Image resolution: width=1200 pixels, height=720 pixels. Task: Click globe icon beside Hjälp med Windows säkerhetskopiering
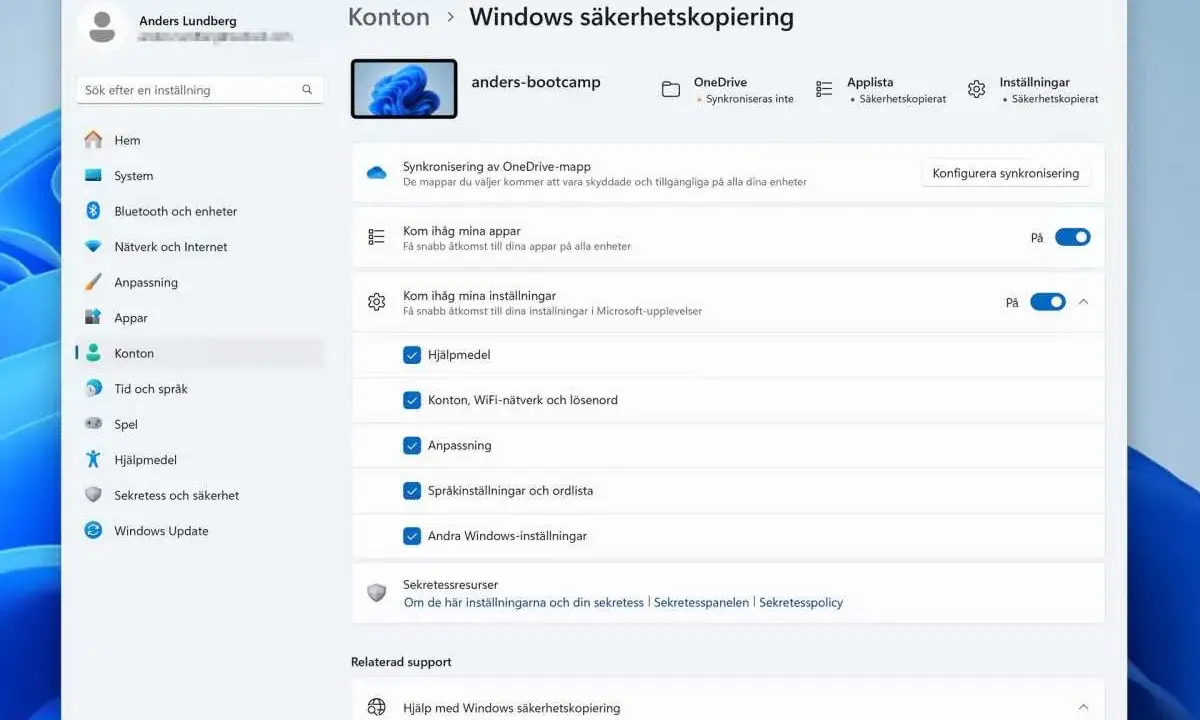[x=376, y=707]
